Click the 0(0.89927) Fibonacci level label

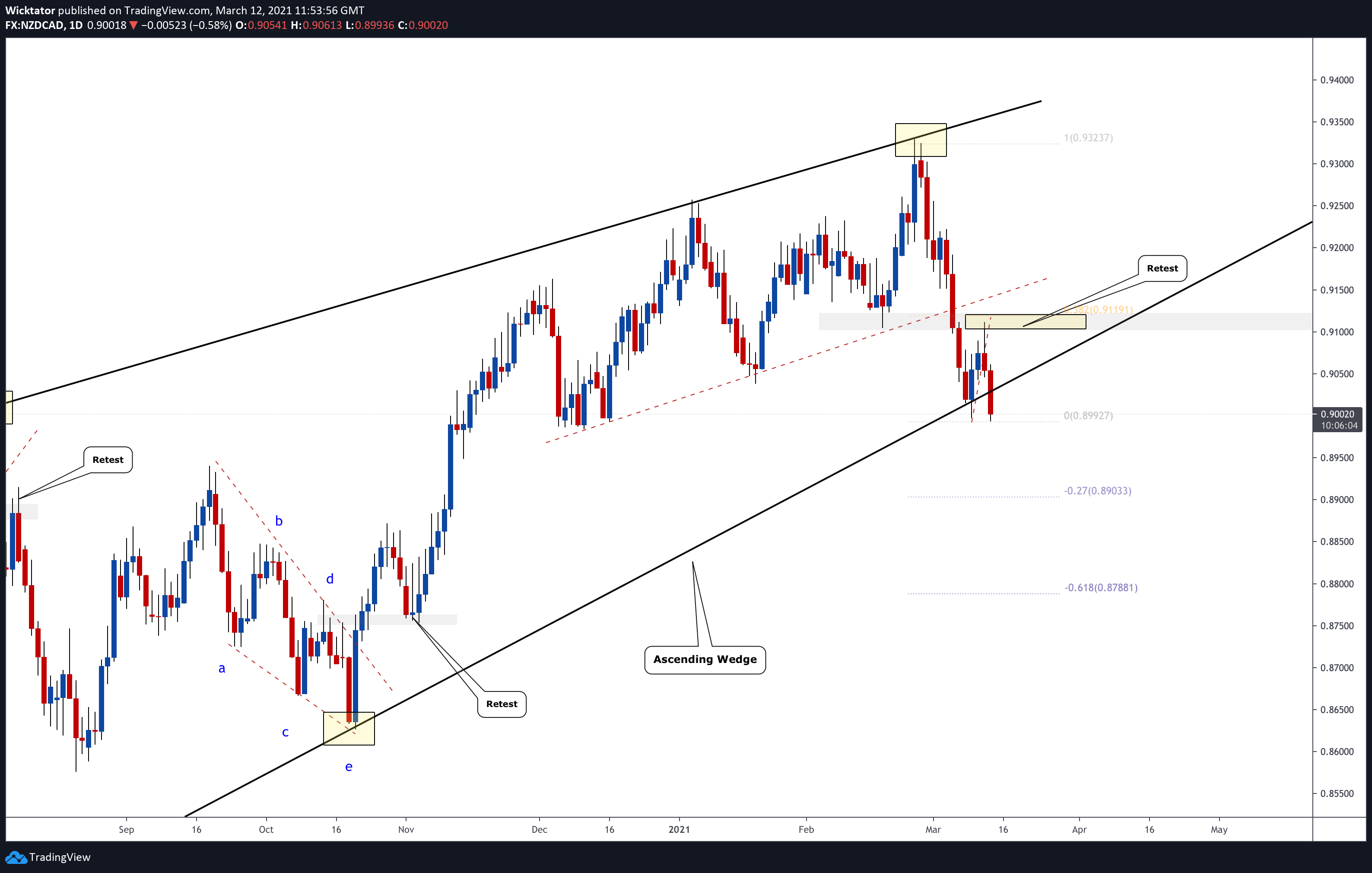point(1088,415)
